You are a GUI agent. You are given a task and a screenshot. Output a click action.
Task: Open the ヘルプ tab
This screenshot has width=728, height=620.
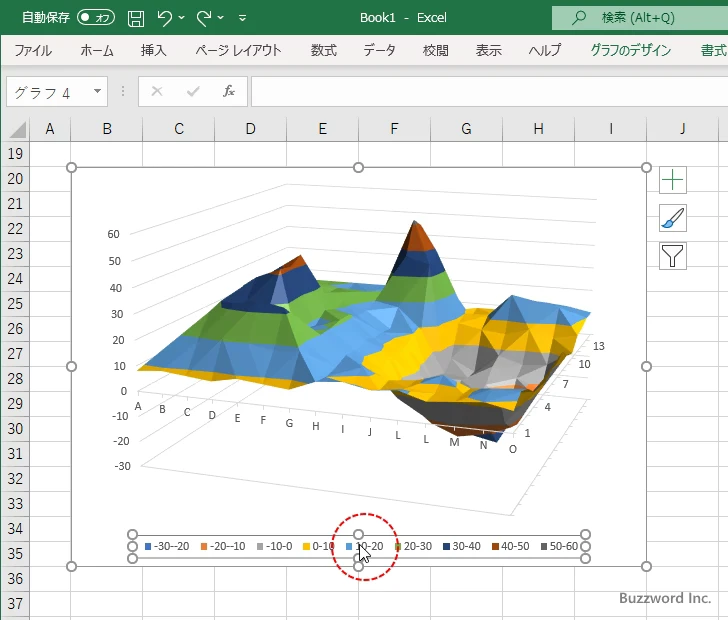click(x=545, y=50)
